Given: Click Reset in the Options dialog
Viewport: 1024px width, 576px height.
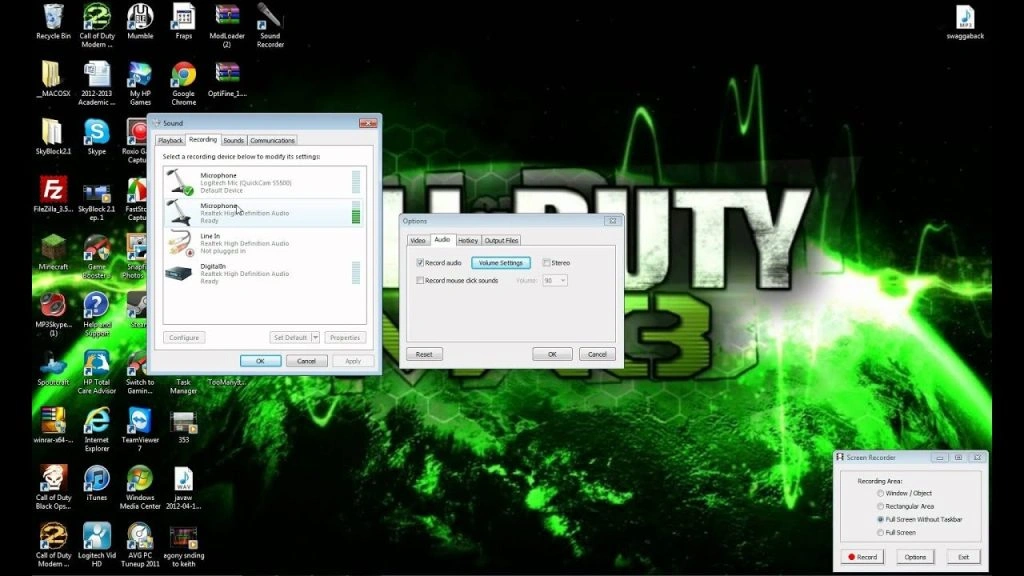Looking at the screenshot, I should pyautogui.click(x=424, y=354).
